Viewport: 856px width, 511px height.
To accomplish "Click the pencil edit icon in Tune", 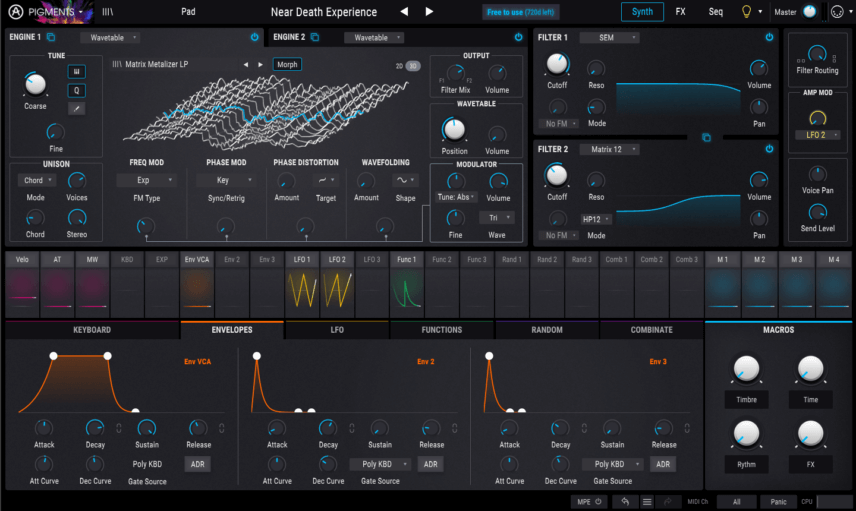I will point(76,109).
